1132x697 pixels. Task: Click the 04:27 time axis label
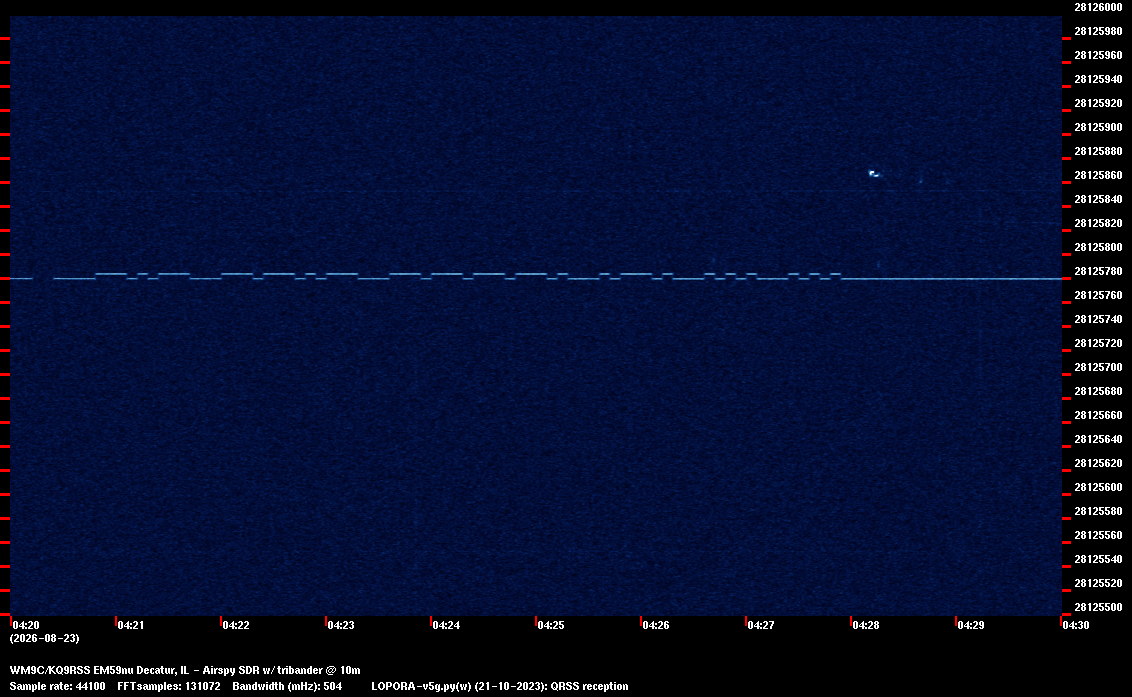point(761,625)
